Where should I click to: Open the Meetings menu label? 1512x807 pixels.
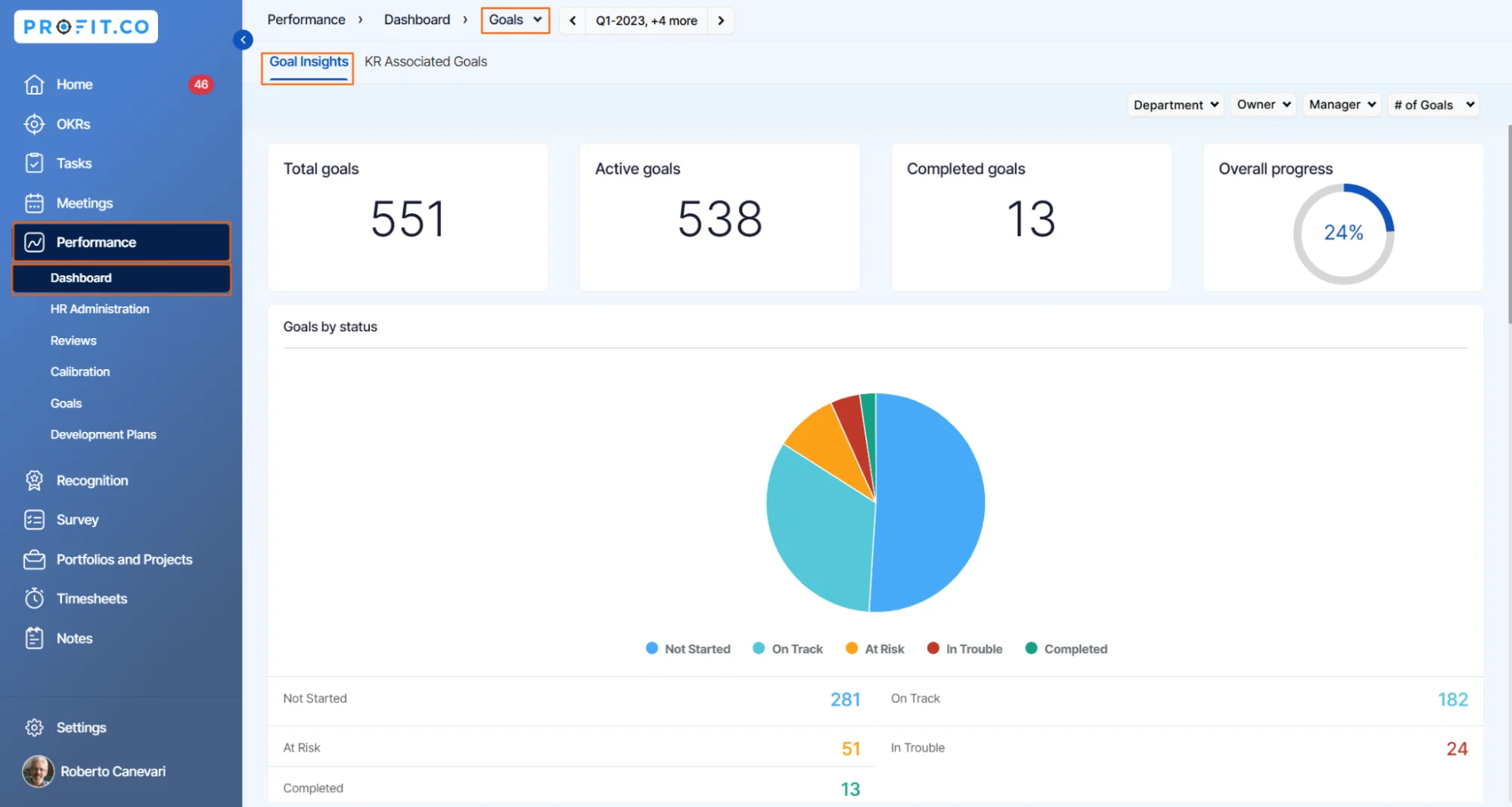pyautogui.click(x=84, y=203)
